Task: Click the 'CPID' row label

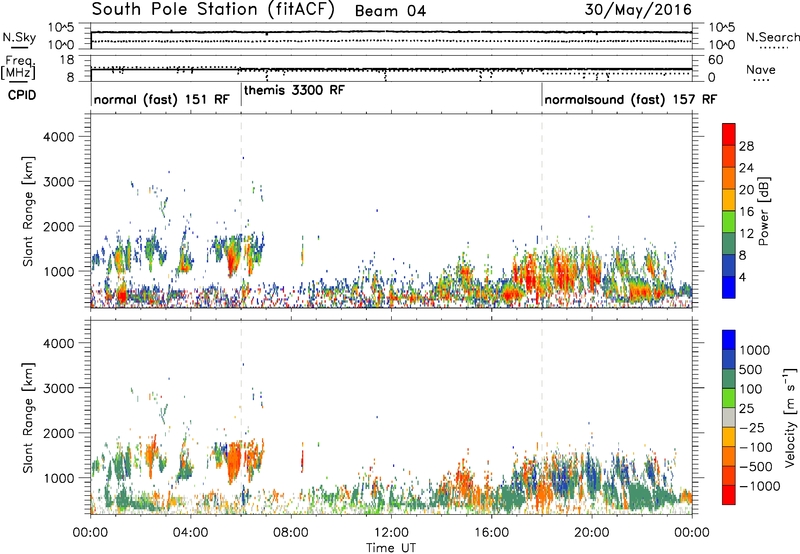Action: (x=22, y=95)
